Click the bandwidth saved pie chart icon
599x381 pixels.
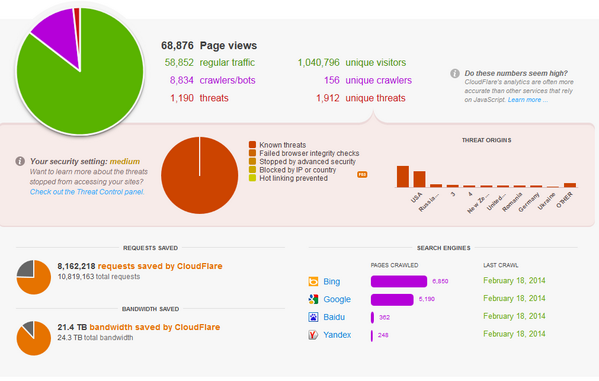(x=34, y=338)
